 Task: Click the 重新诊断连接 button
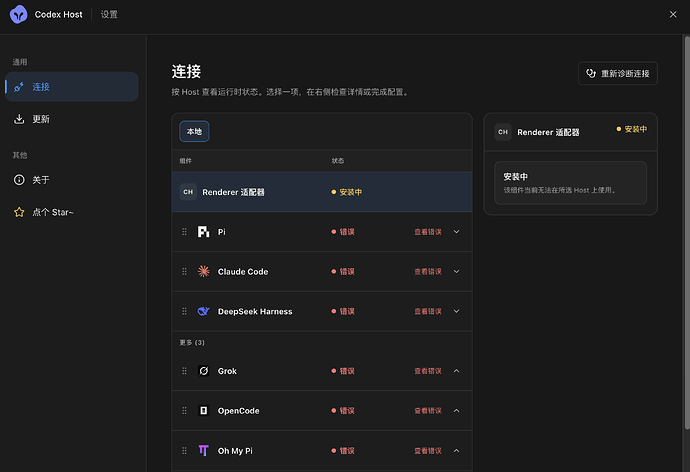[x=617, y=73]
